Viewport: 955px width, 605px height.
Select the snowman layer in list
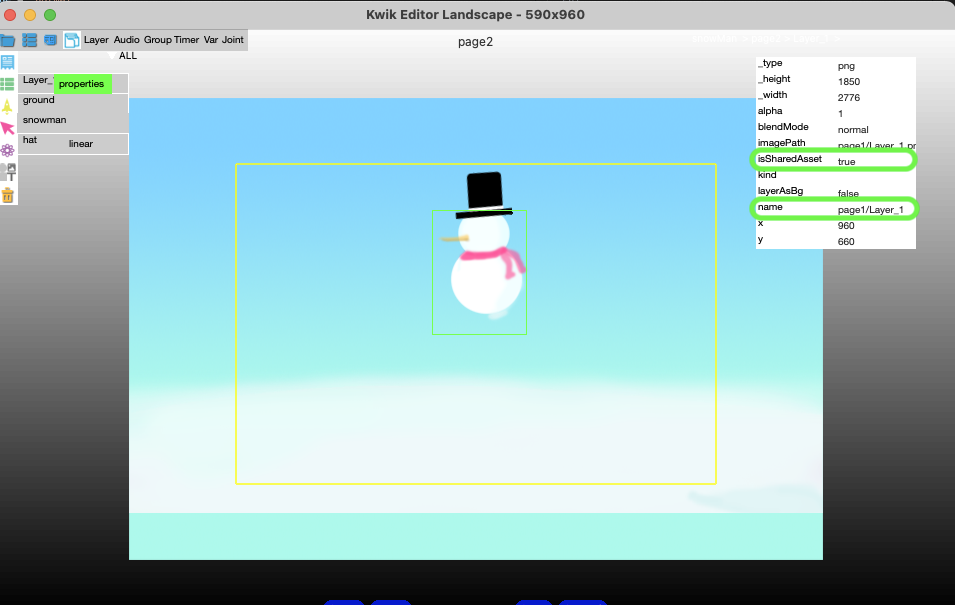45,120
